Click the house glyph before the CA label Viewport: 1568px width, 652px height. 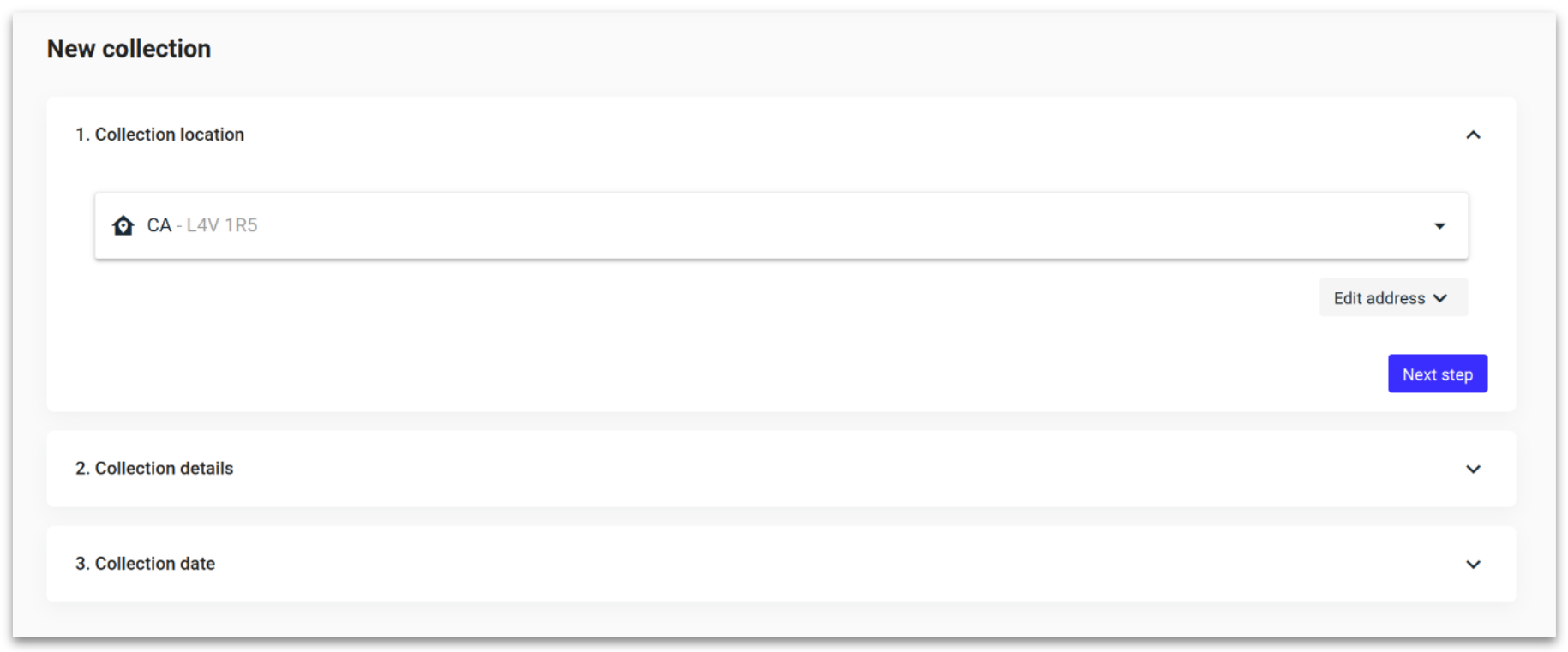(123, 224)
